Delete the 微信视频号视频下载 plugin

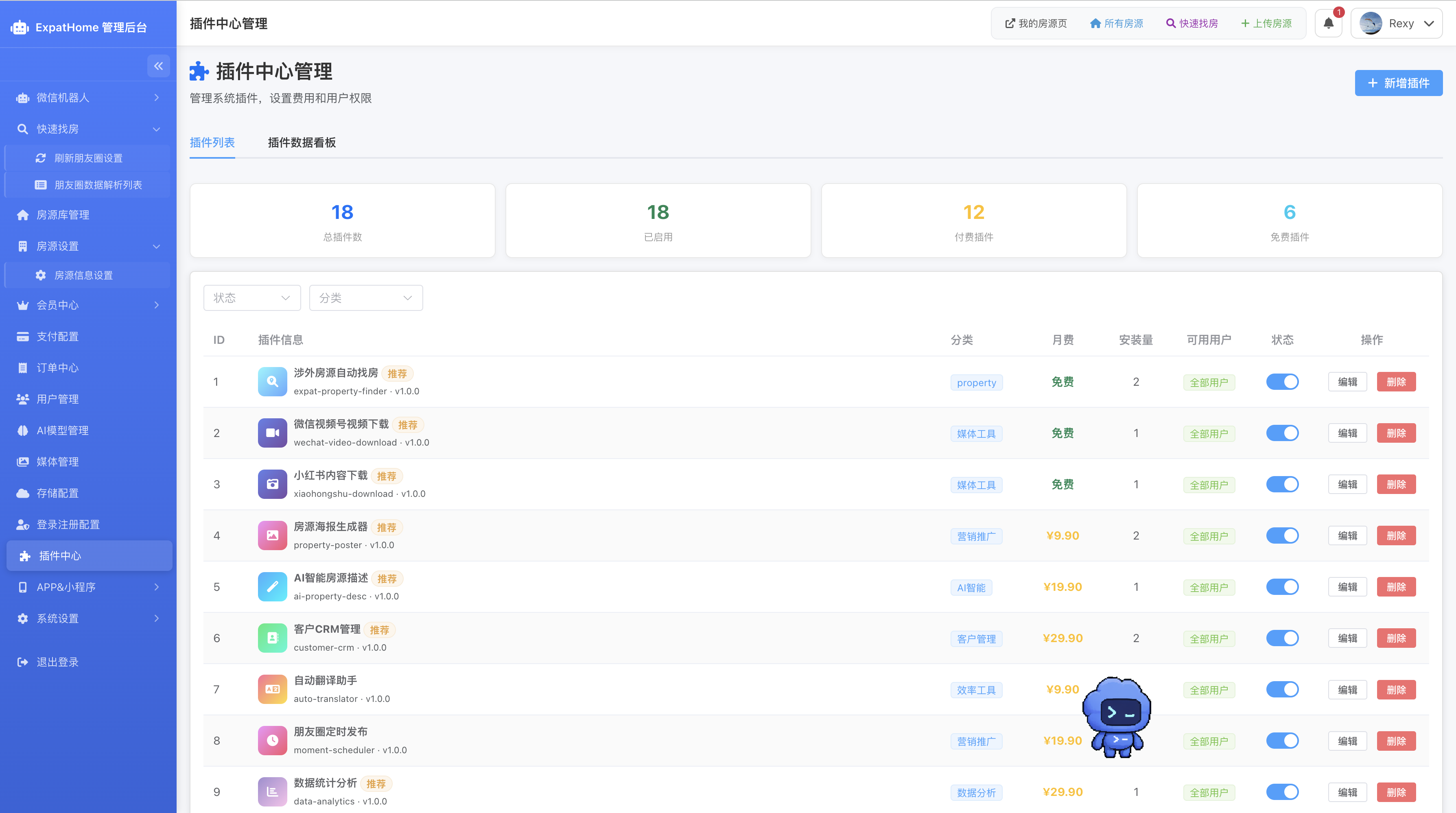point(1396,433)
